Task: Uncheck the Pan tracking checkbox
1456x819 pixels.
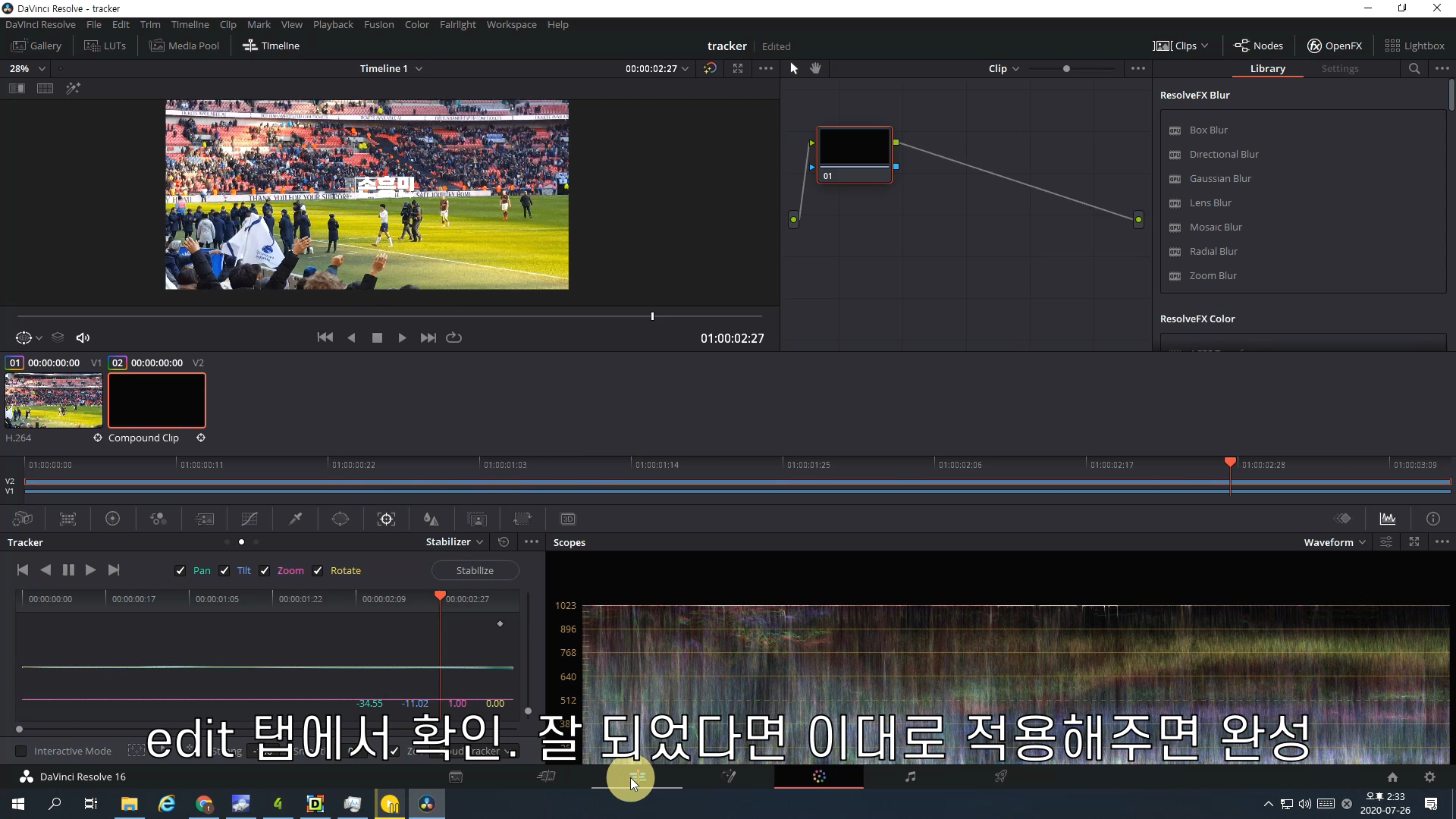Action: point(180,571)
